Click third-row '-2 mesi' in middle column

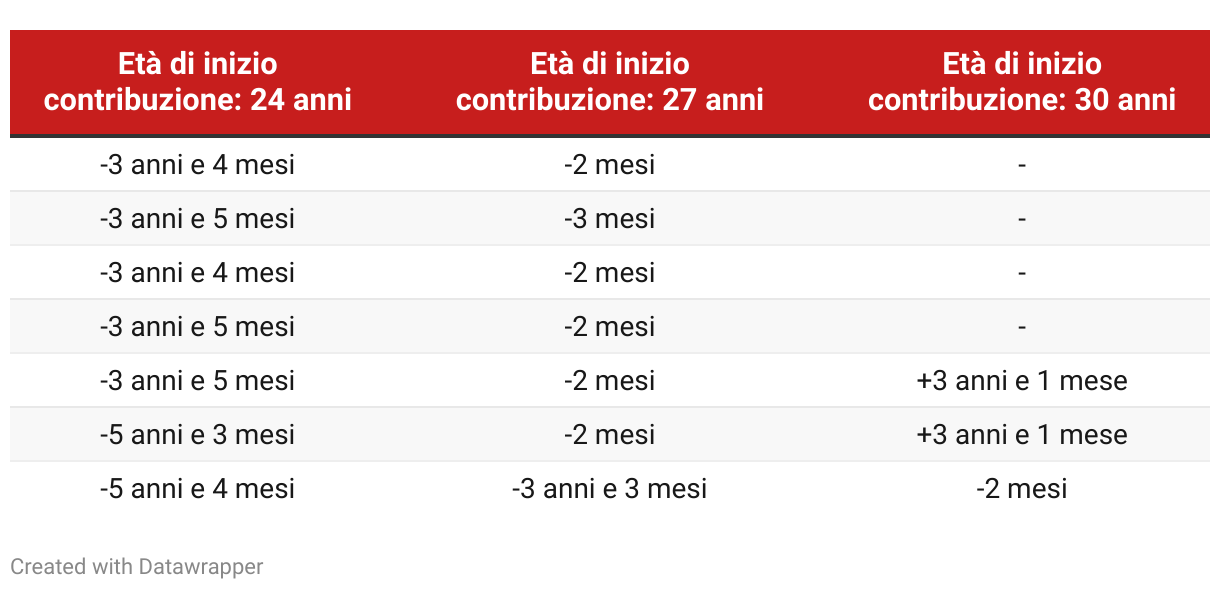tap(609, 272)
